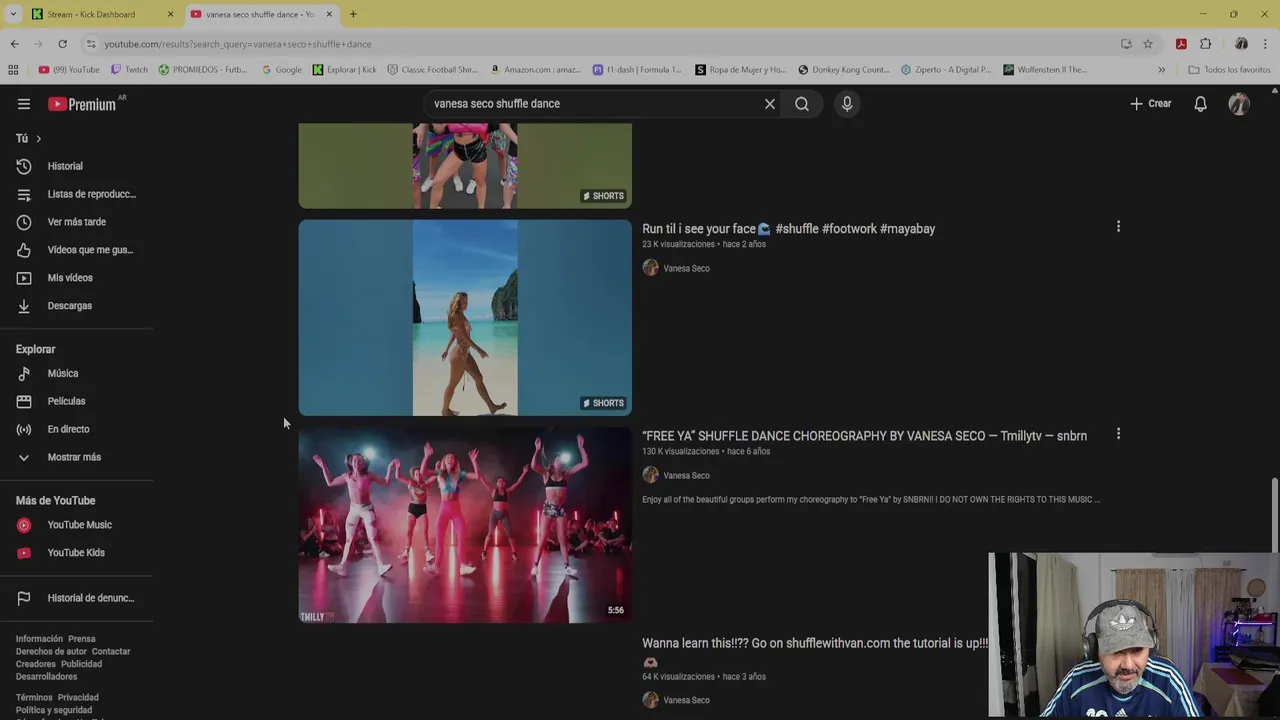The height and width of the screenshot is (720, 1280).
Task: Show more bookmarks chevron
Action: [1161, 70]
